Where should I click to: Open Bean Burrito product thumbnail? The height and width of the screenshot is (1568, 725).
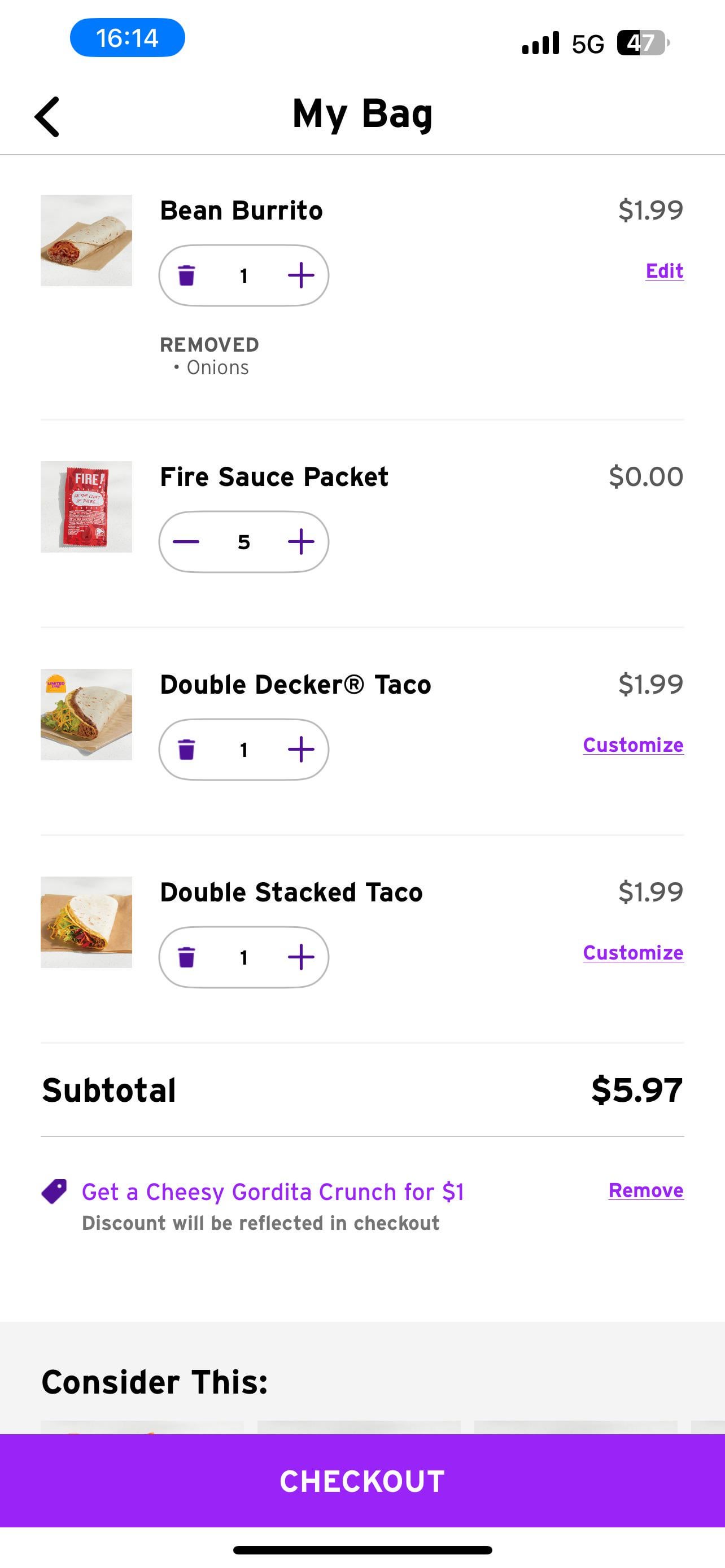point(86,240)
